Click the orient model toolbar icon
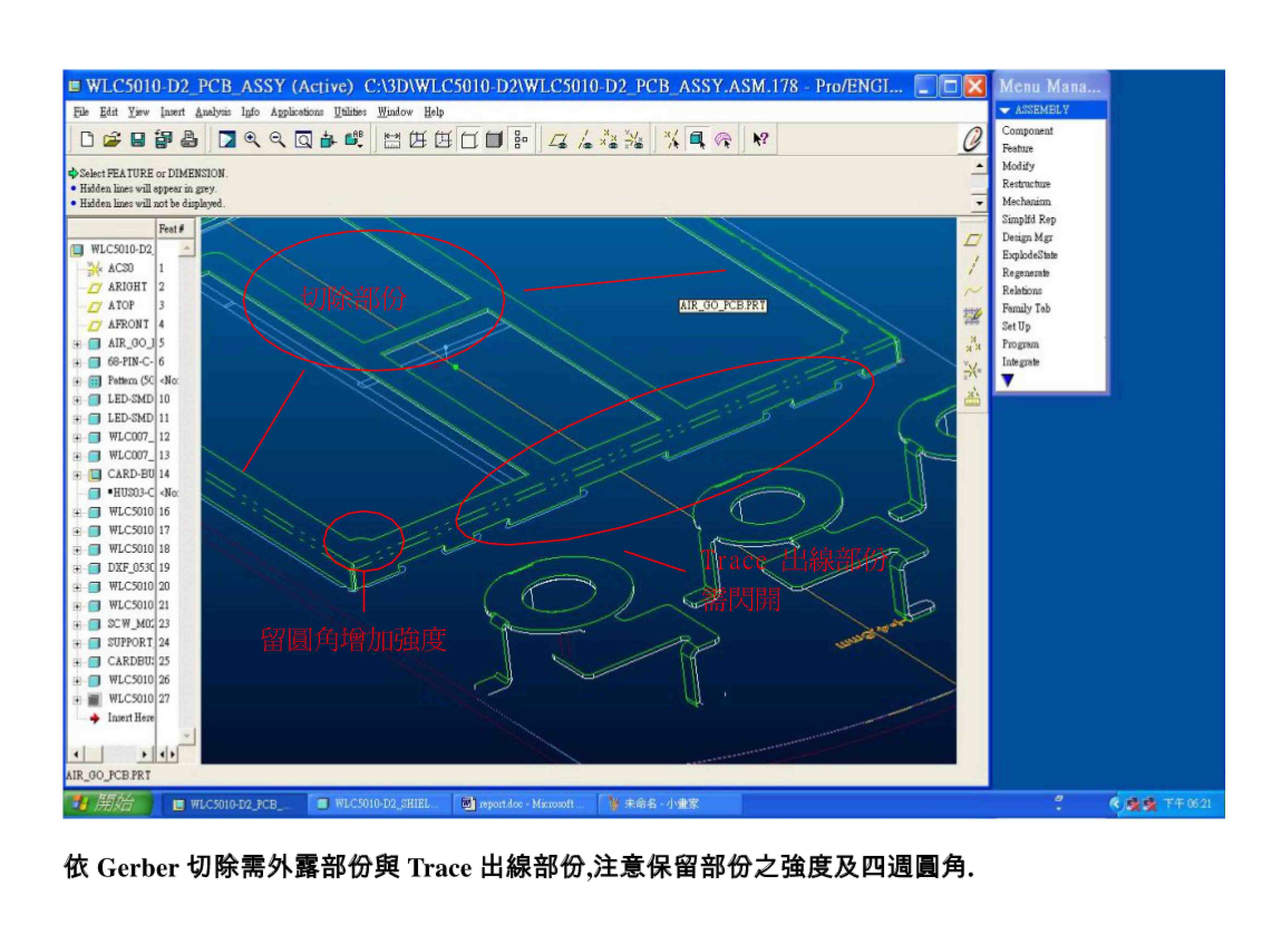The width and height of the screenshot is (1288, 940). point(328,139)
